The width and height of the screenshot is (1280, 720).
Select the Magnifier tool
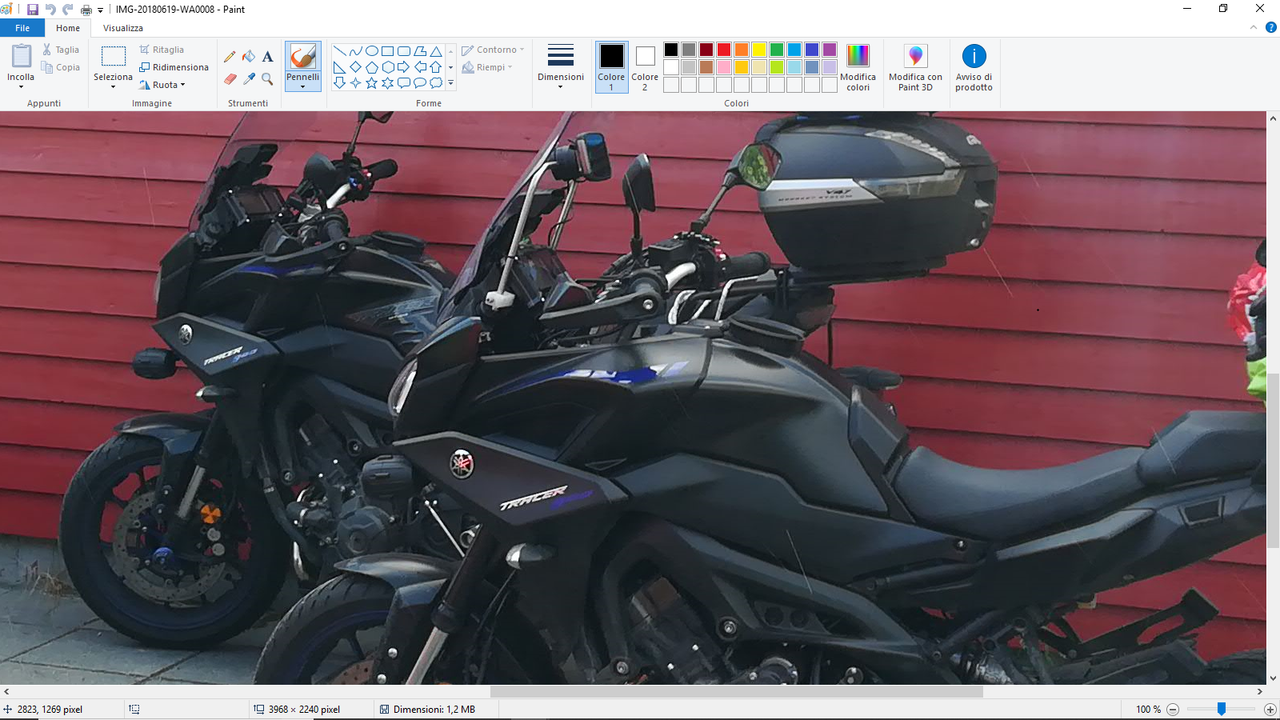(x=267, y=78)
